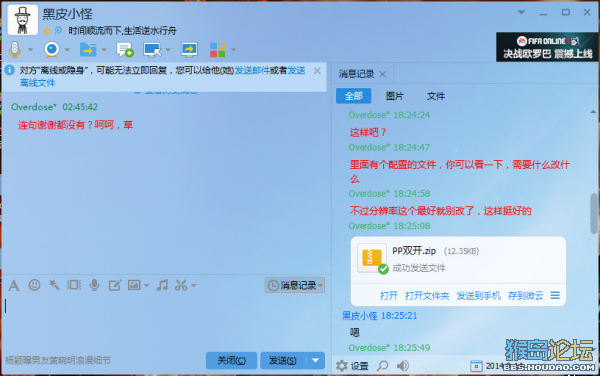Click the message 连句谢谢都没有？呵呵，草
The image size is (600, 376).
click(x=75, y=125)
